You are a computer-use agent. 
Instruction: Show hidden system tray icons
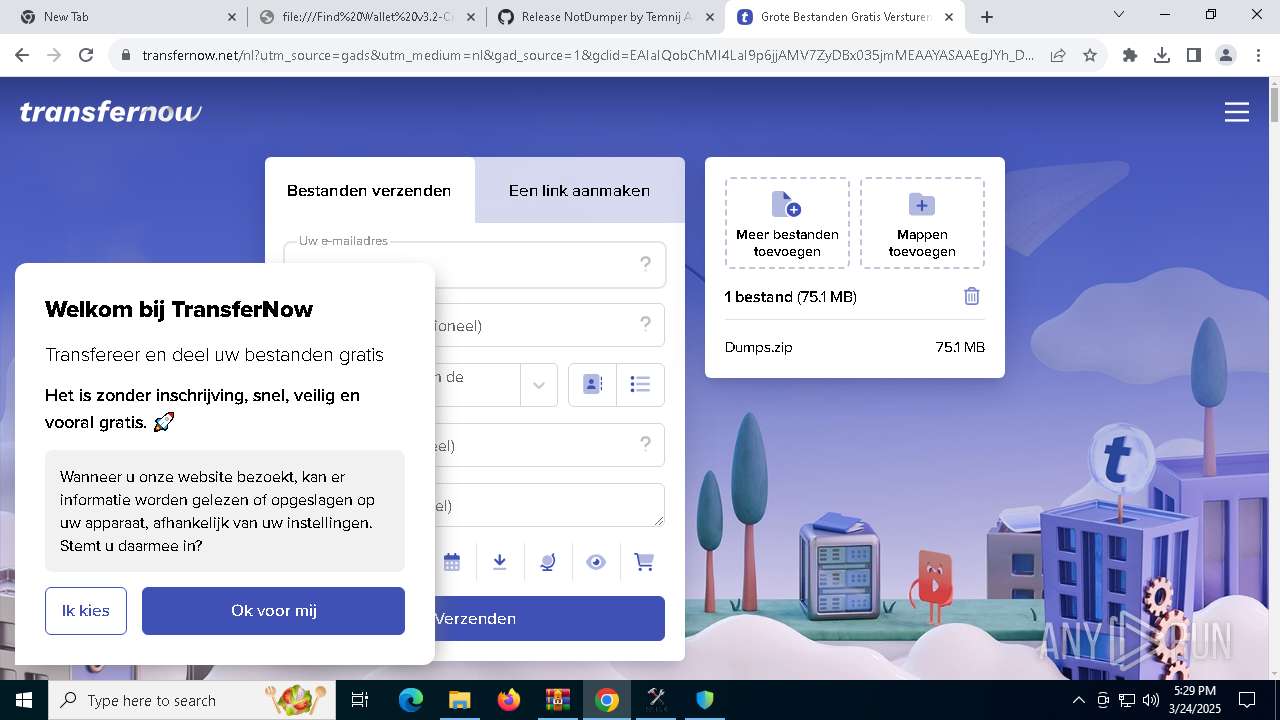1078,700
